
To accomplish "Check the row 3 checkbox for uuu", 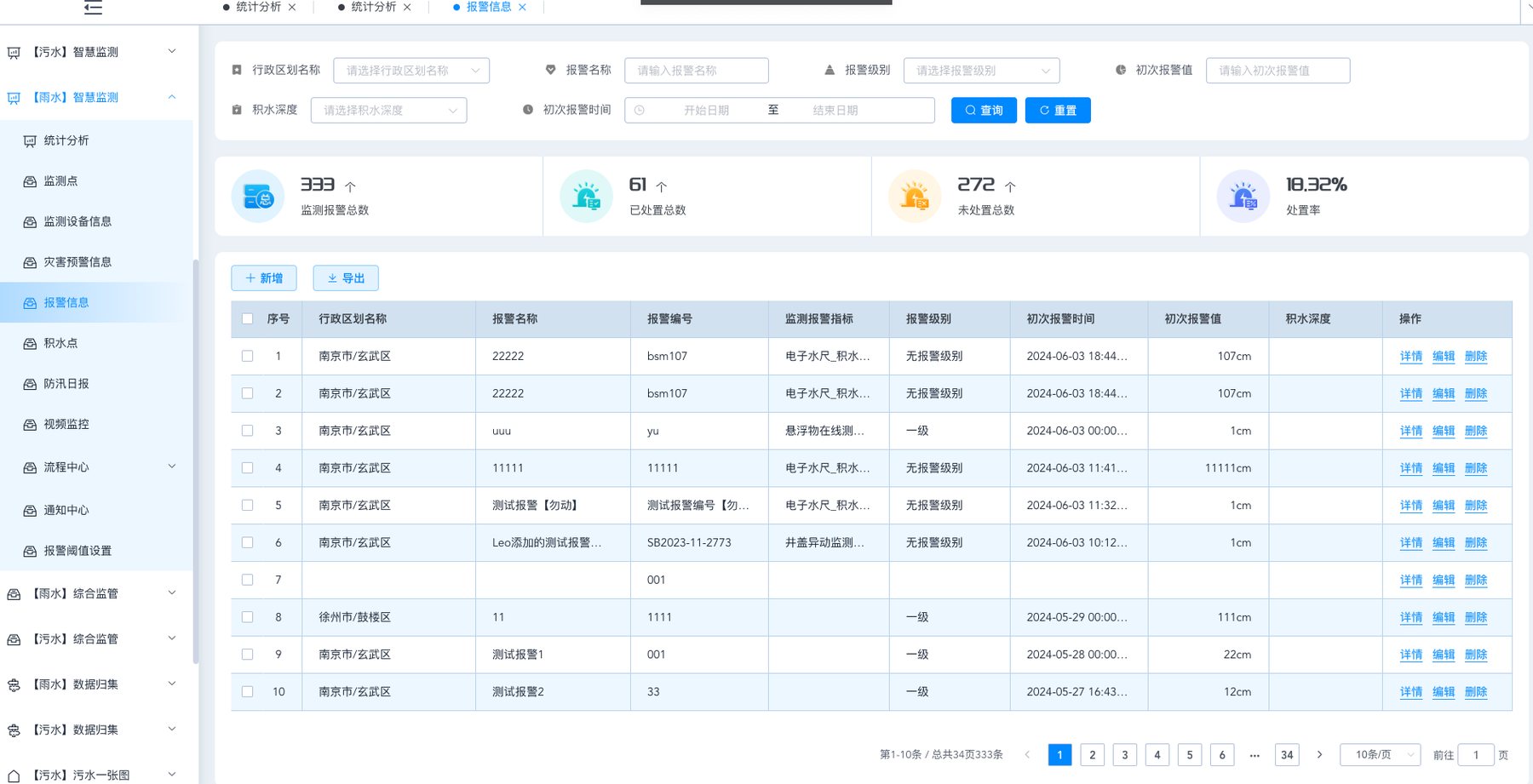I will [247, 431].
